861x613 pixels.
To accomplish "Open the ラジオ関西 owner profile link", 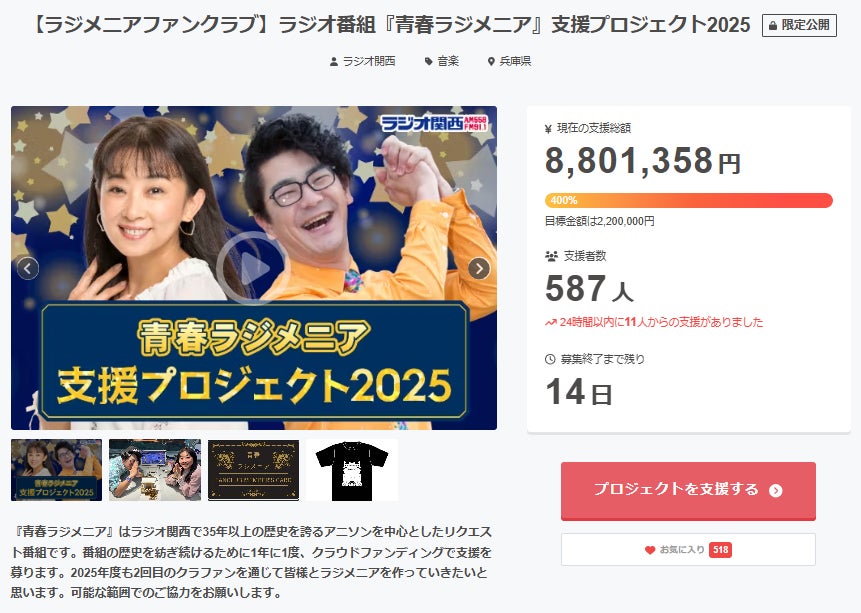I will [369, 62].
